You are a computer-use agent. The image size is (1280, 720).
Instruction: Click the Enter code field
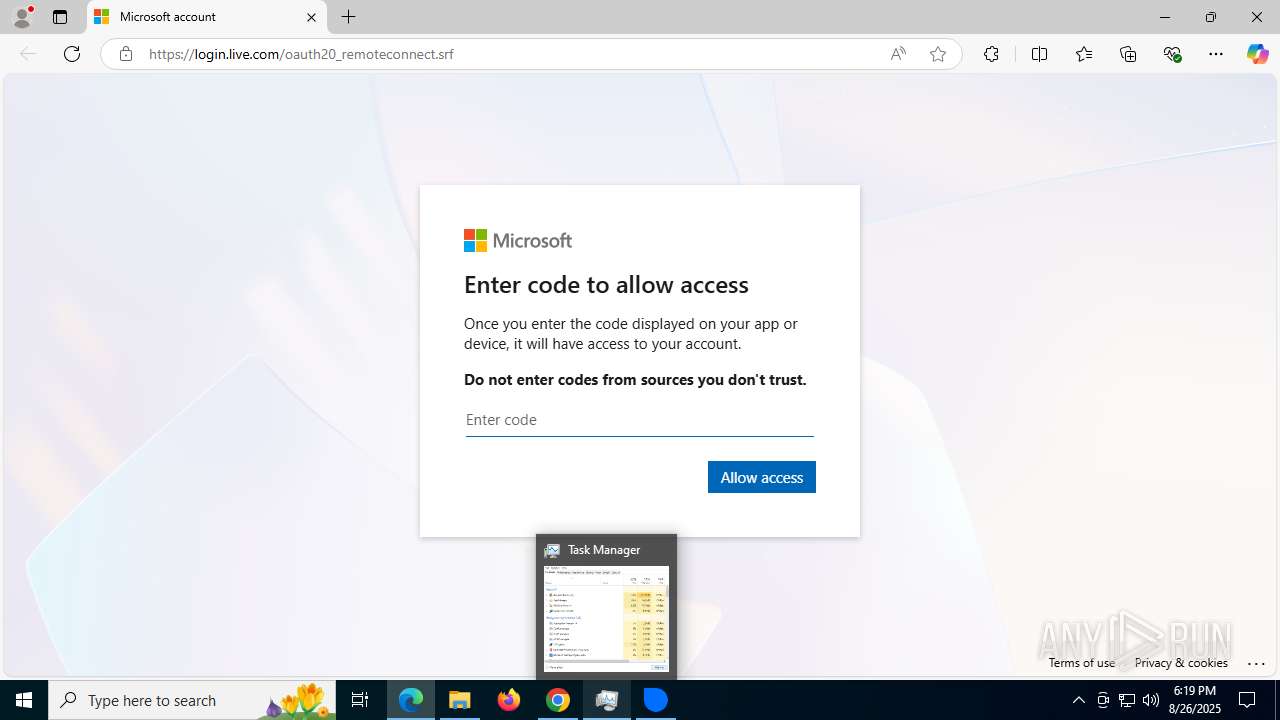pos(639,420)
